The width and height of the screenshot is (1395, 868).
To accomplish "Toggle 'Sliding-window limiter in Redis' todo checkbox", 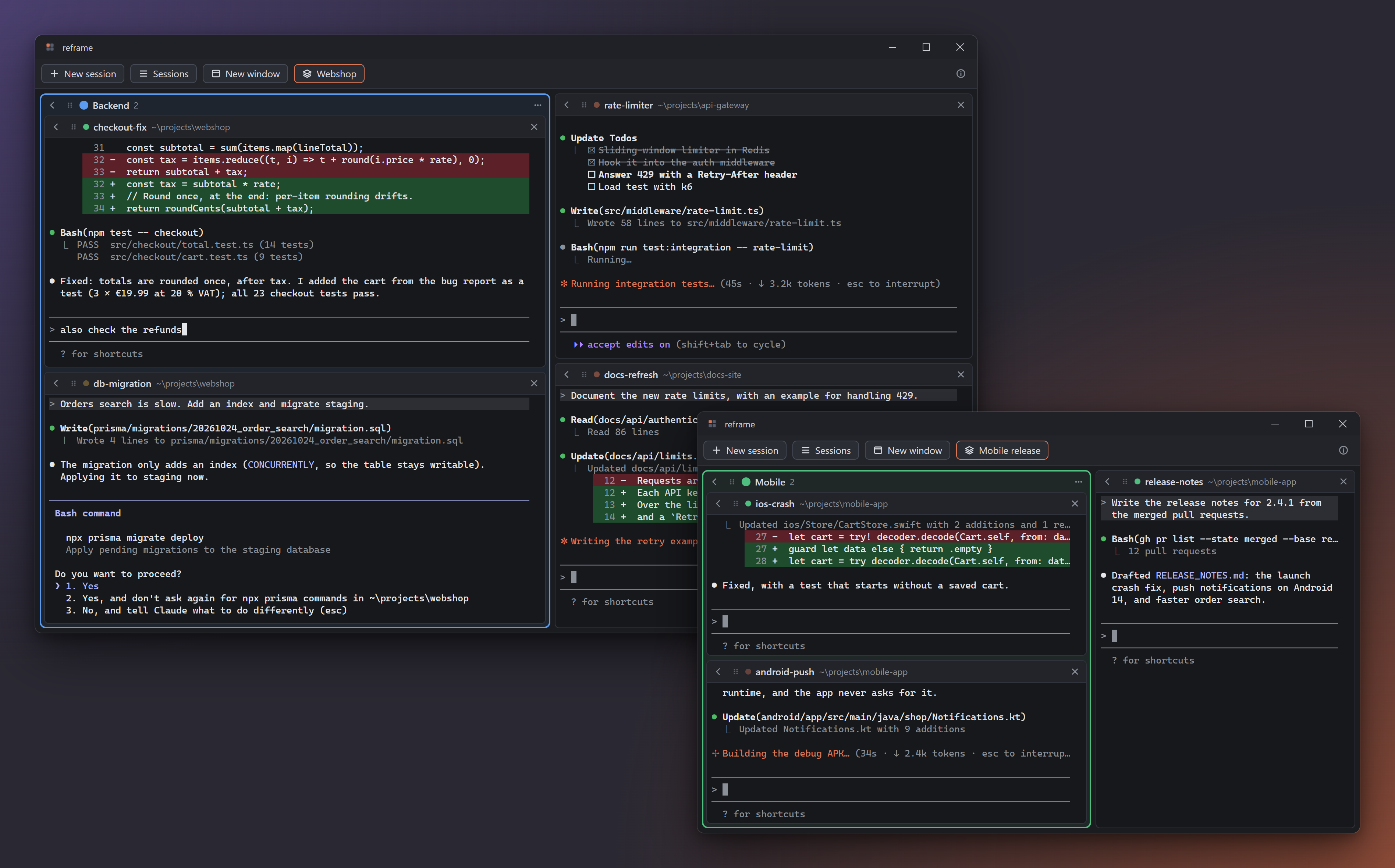I will [x=591, y=150].
